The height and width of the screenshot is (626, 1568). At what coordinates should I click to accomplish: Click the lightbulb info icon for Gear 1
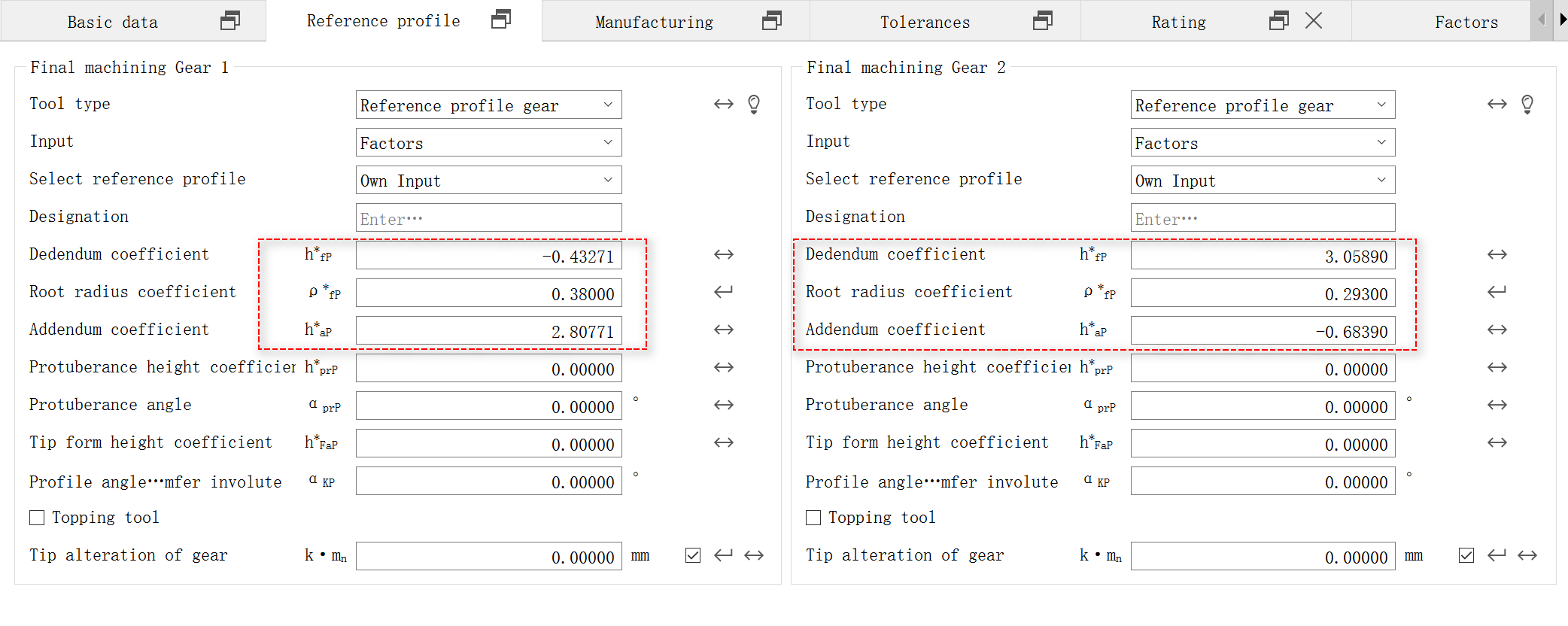point(754,105)
